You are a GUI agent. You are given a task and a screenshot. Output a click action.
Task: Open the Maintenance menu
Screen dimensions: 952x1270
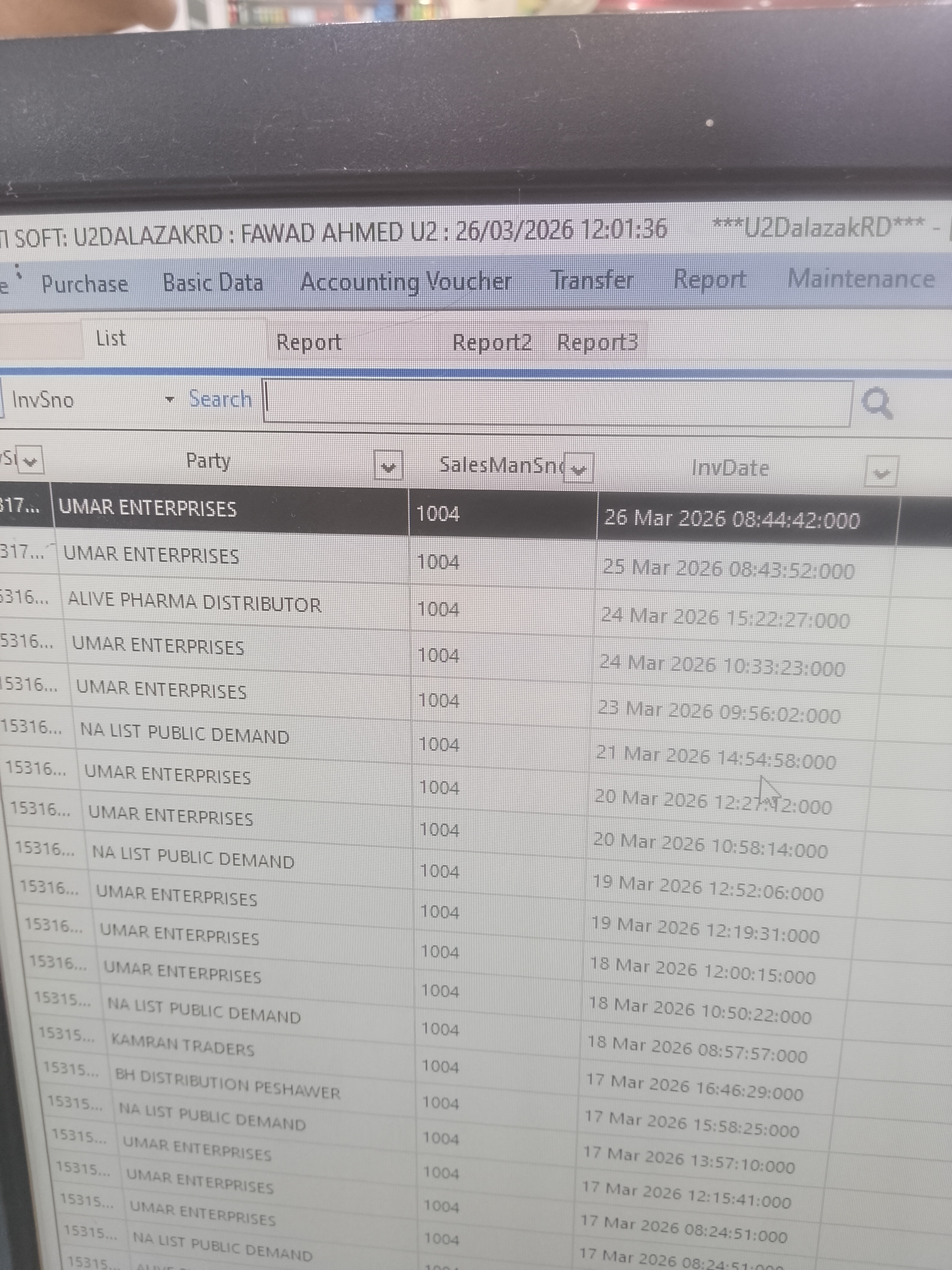(x=861, y=278)
